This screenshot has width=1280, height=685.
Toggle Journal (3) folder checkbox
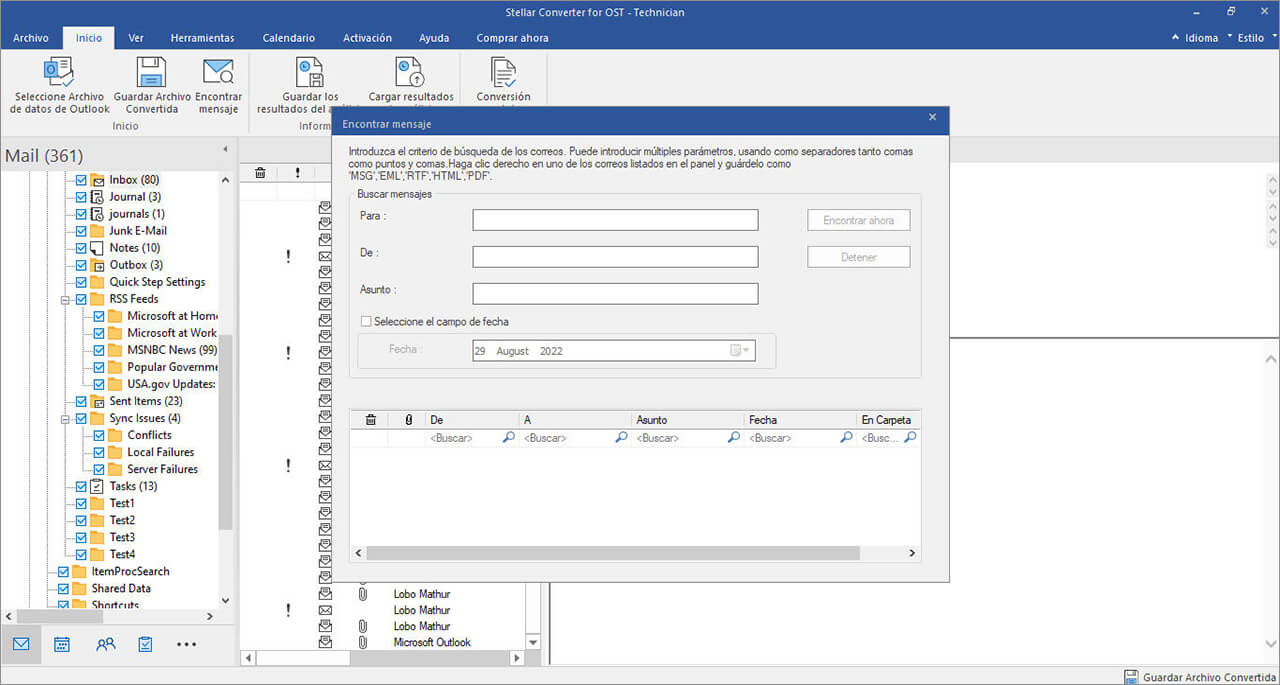tap(82, 197)
